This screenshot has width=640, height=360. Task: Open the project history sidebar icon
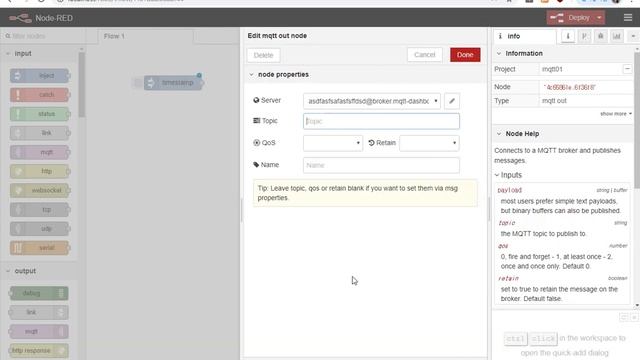(584, 36)
